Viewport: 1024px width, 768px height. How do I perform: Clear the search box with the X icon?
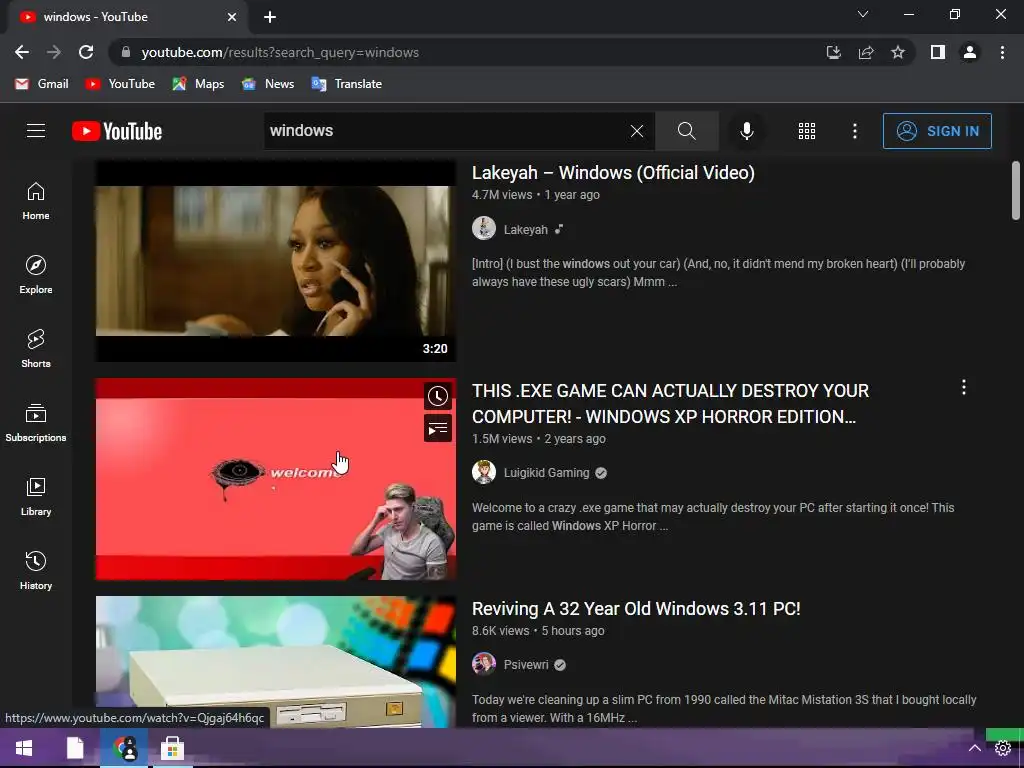point(637,131)
